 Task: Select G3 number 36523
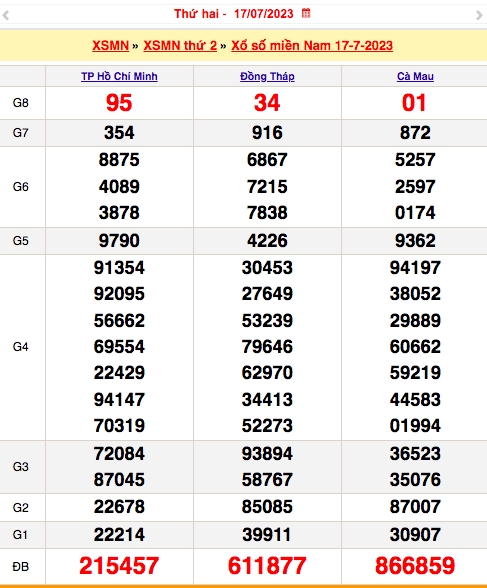(x=415, y=454)
